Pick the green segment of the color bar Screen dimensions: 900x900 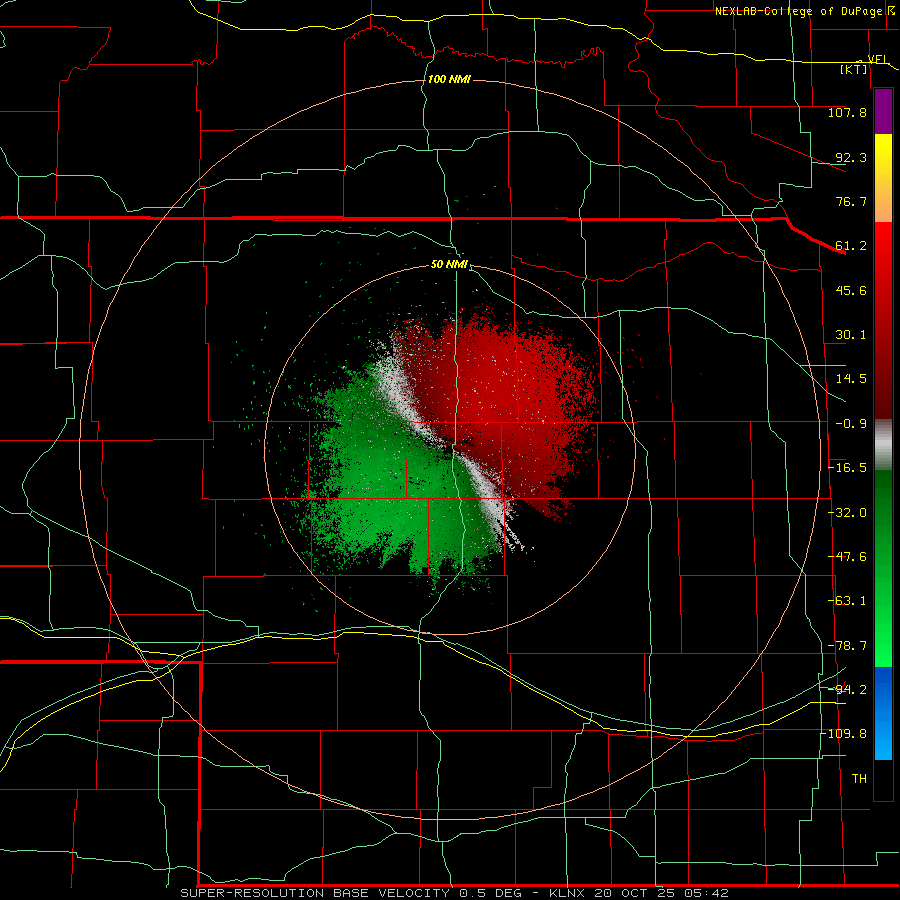coord(883,568)
